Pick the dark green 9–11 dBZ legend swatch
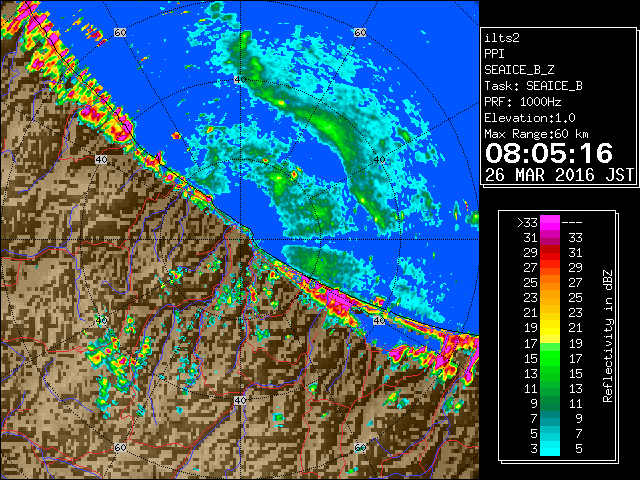The image size is (640, 480). pos(550,403)
